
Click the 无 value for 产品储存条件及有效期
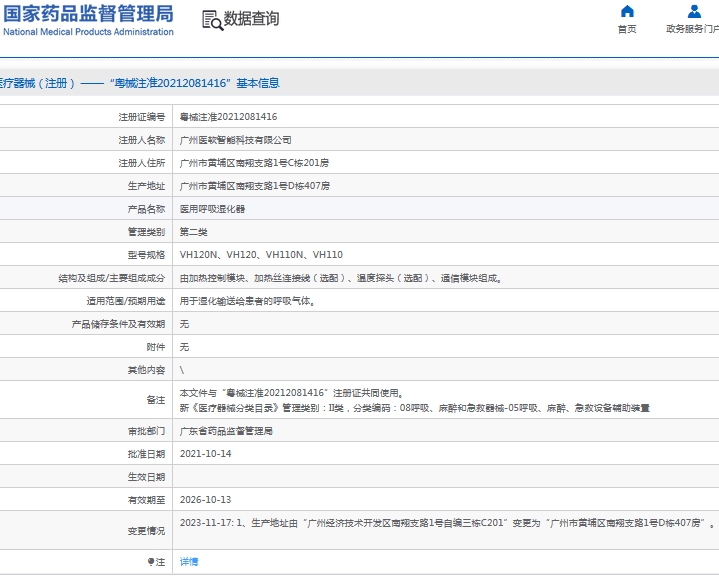coord(184,324)
